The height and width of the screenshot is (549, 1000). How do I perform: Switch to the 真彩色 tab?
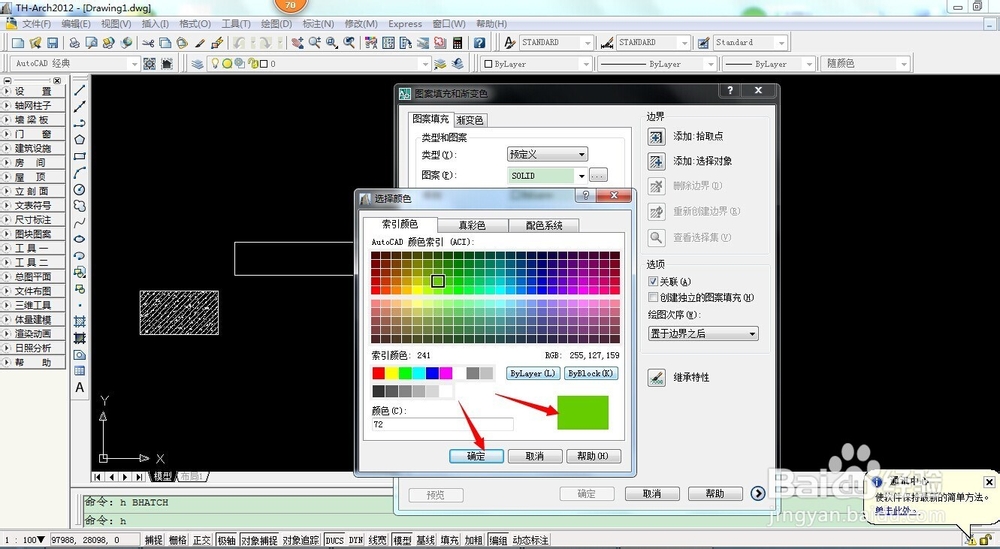(473, 225)
